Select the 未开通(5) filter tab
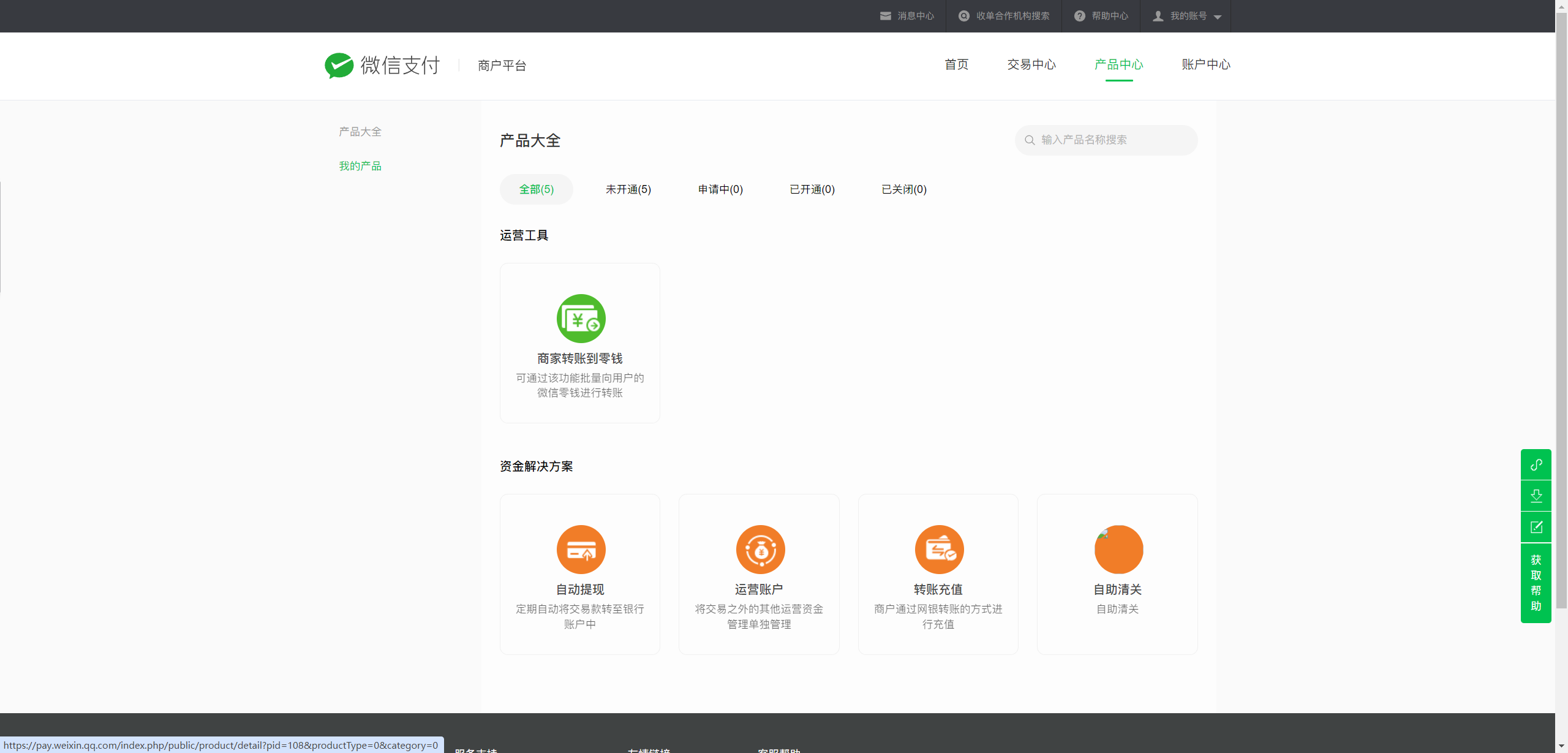Screen dimensions: 1568x753 coord(628,189)
